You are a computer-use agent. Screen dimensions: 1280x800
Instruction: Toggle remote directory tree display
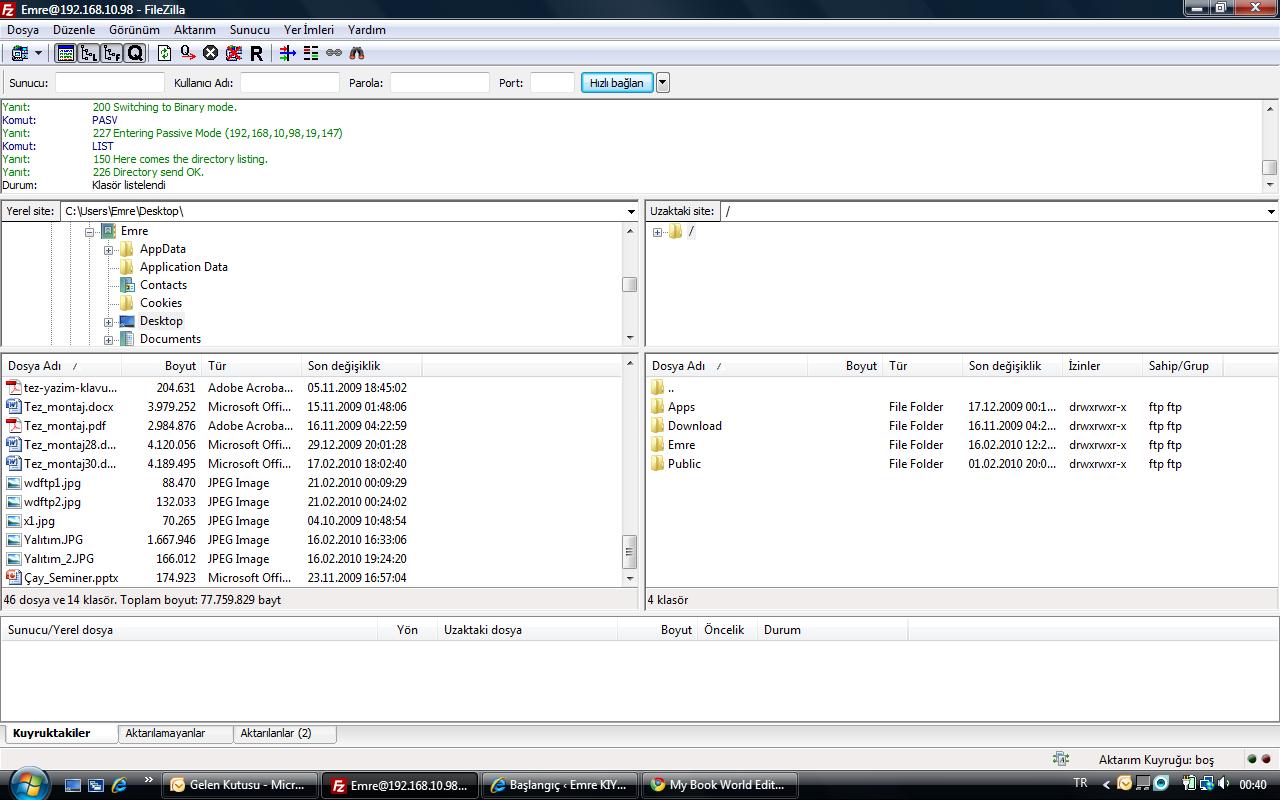tap(112, 53)
